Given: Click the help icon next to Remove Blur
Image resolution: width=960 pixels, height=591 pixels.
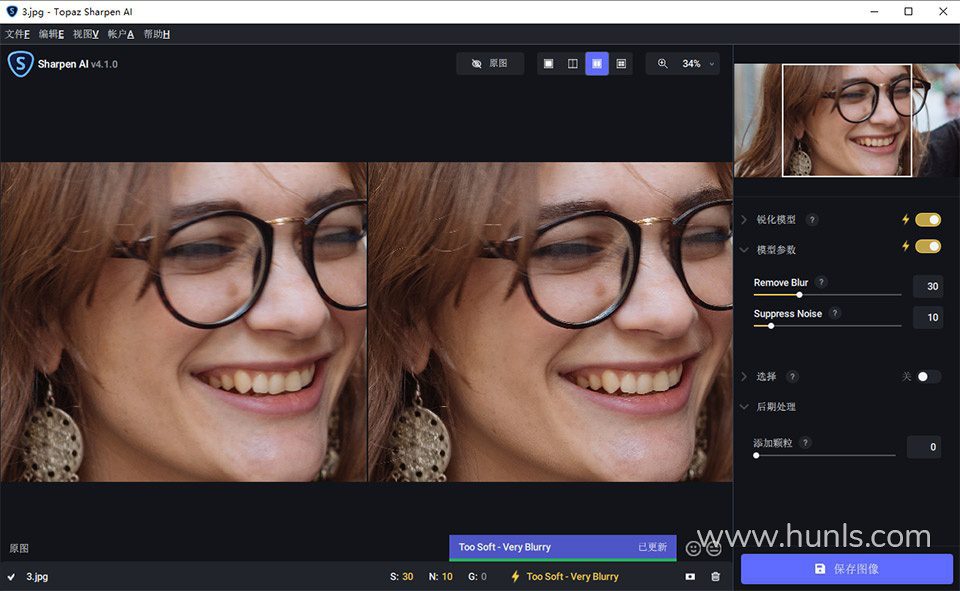Looking at the screenshot, I should tap(821, 283).
